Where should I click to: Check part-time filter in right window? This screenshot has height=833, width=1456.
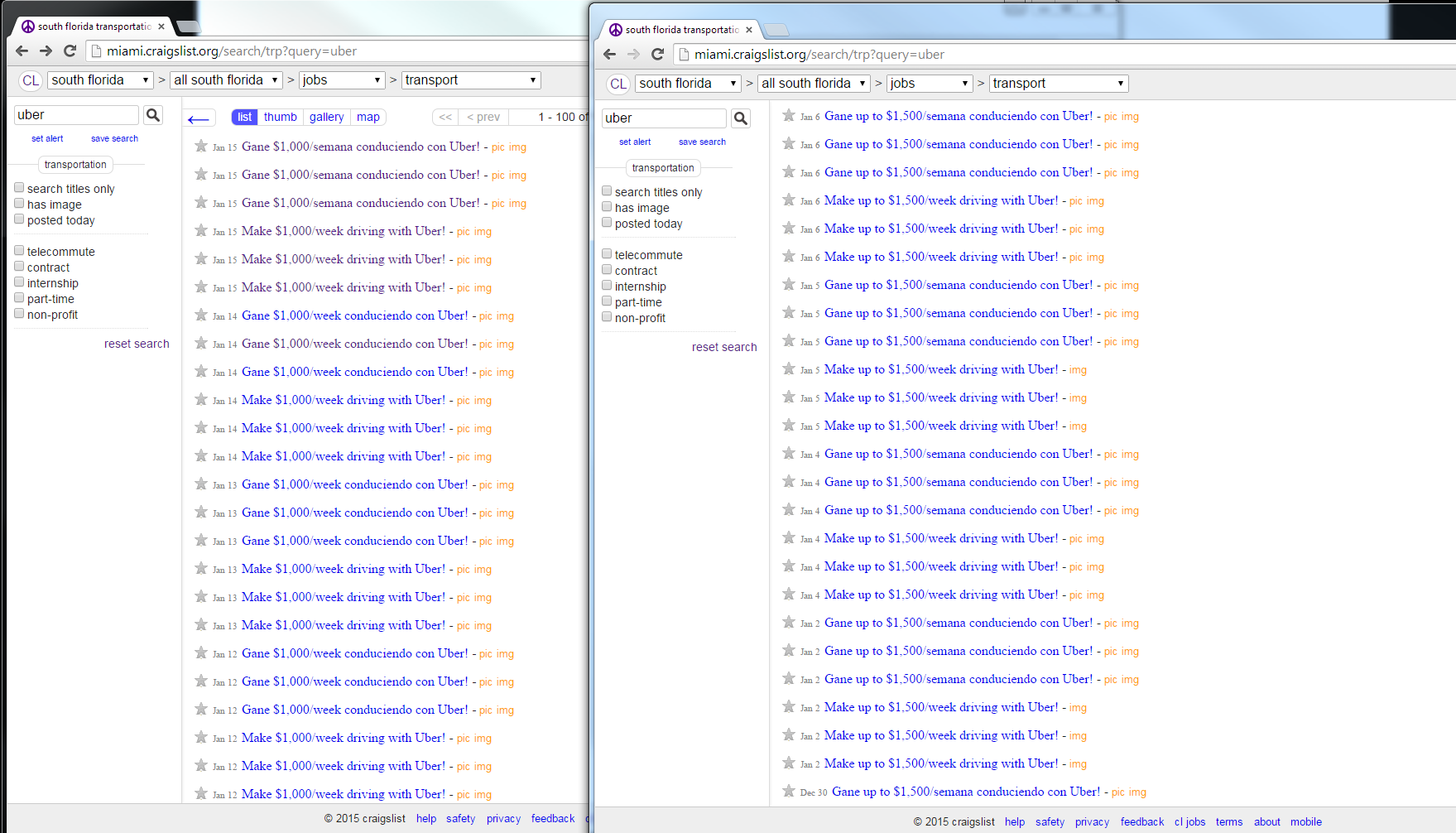(x=607, y=301)
